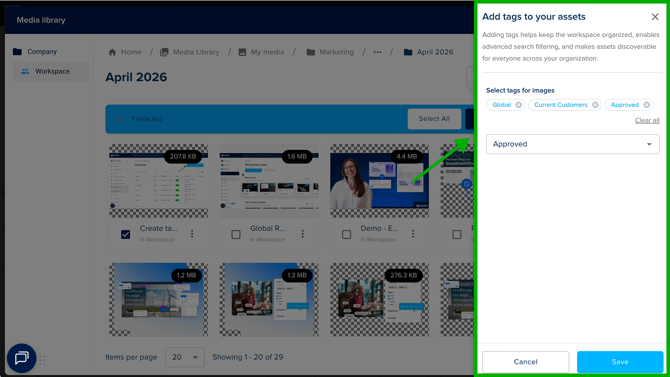Remove the Current Customers tag chip
Image resolution: width=670 pixels, height=377 pixels.
coord(595,105)
